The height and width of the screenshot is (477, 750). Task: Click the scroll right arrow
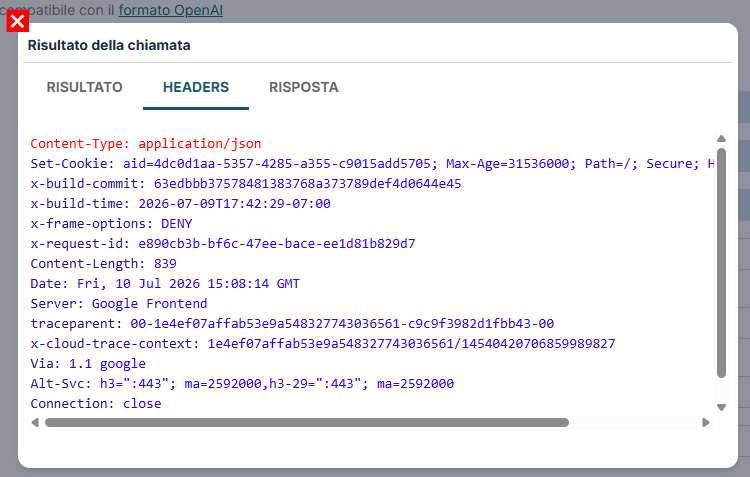[706, 422]
